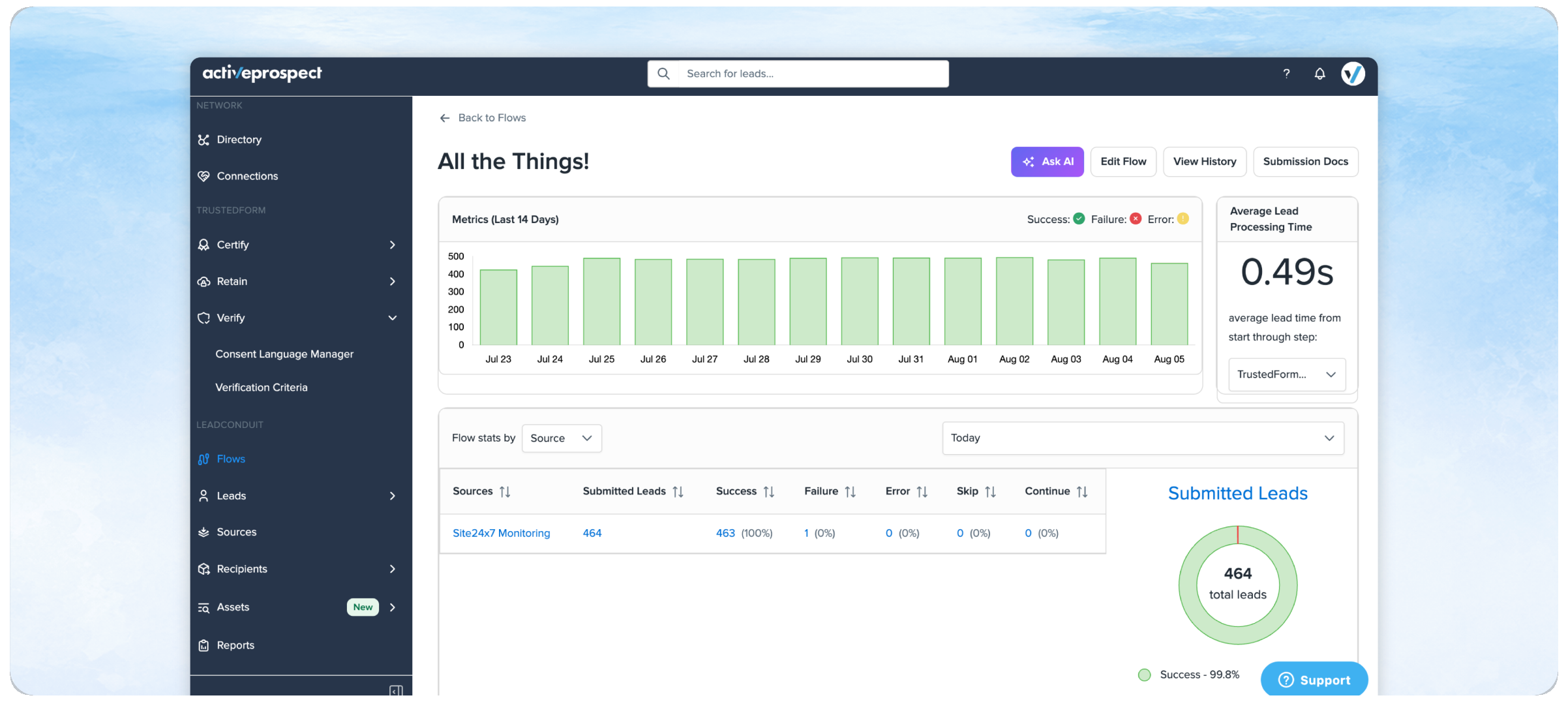Open Reports in sidebar
The height and width of the screenshot is (702, 1568).
[x=235, y=645]
